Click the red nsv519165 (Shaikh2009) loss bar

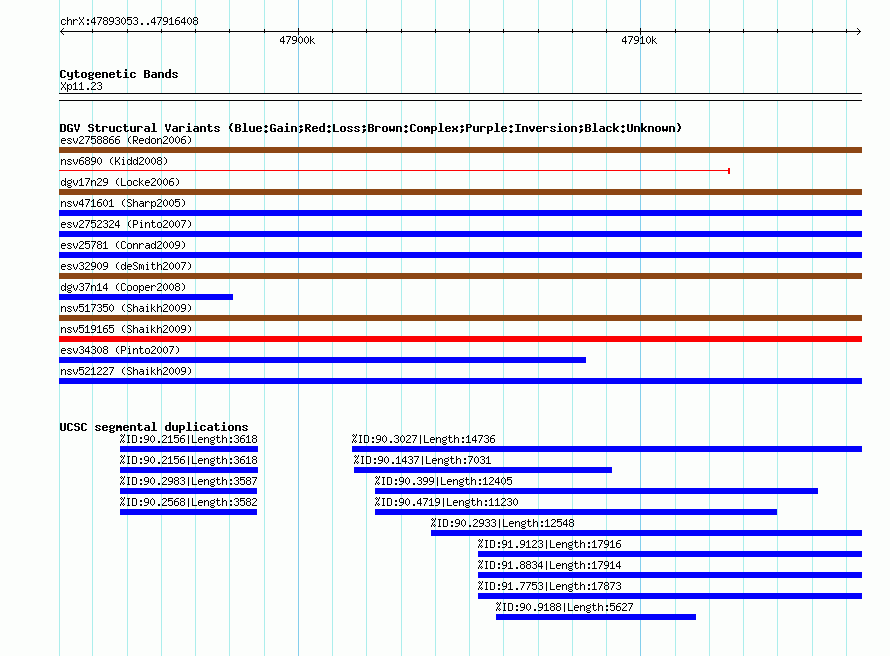[x=460, y=339]
